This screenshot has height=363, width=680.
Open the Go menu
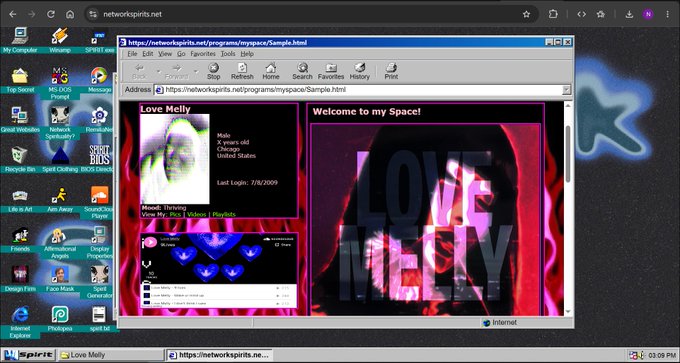tap(181, 54)
